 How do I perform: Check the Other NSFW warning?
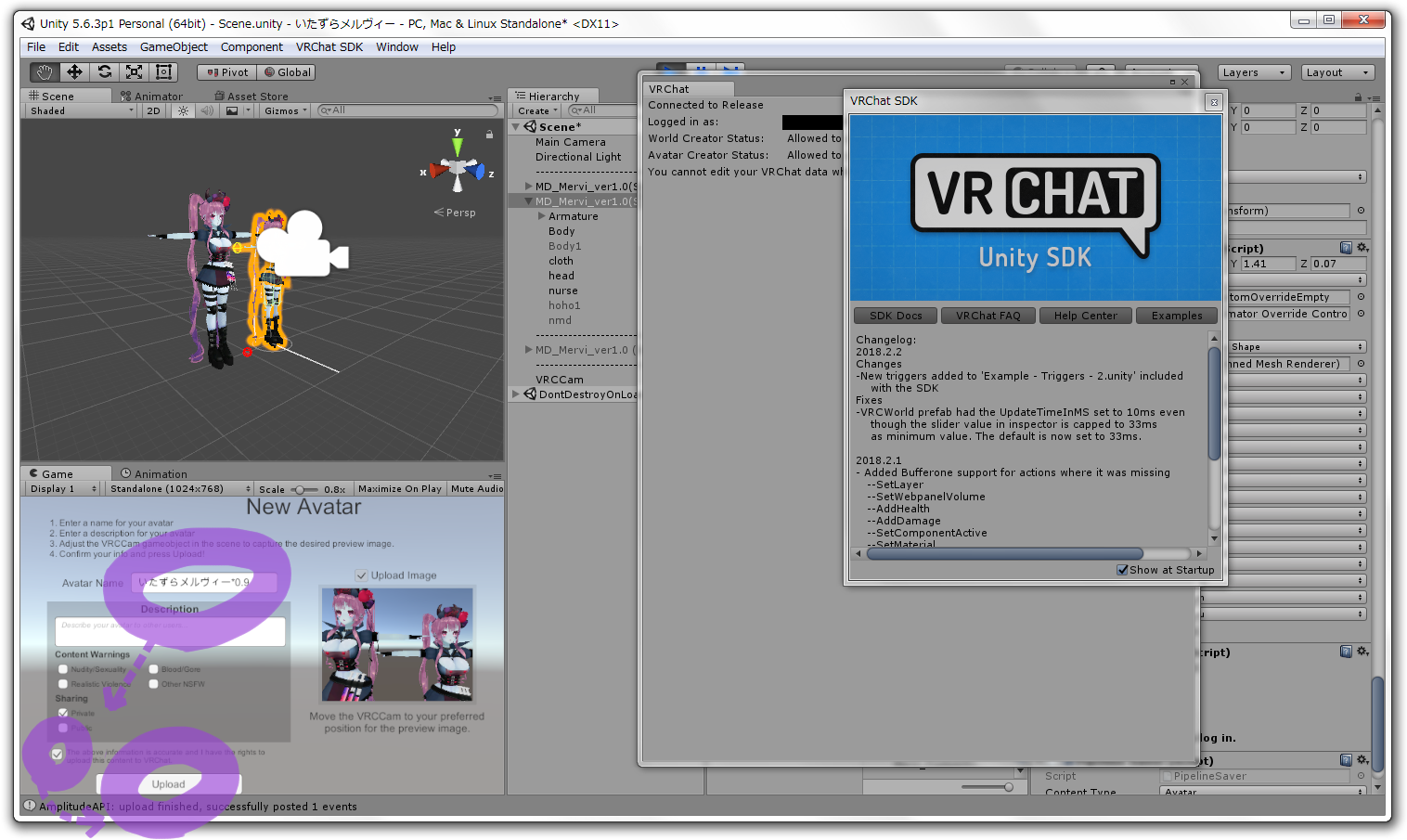coord(153,684)
